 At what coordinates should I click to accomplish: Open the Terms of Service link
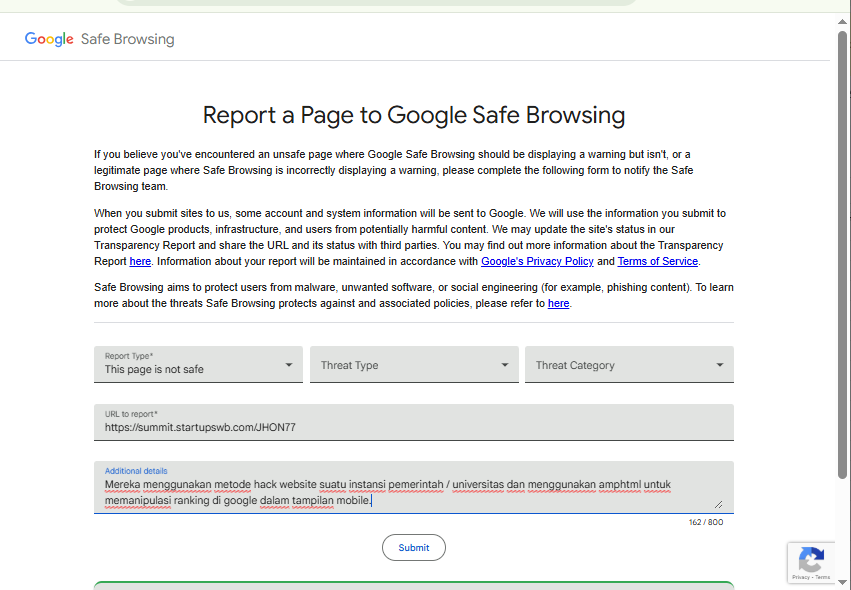point(657,261)
